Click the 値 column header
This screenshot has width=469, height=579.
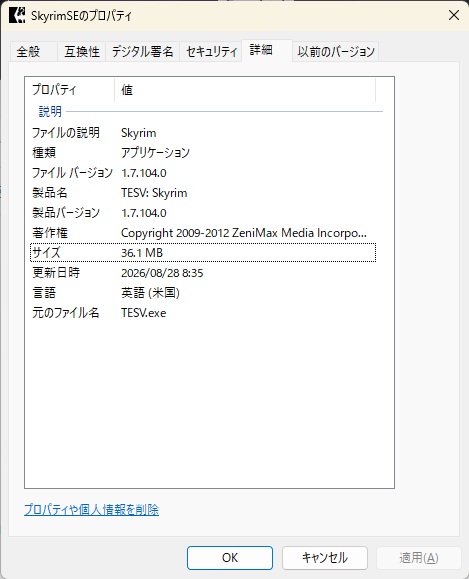[x=245, y=90]
